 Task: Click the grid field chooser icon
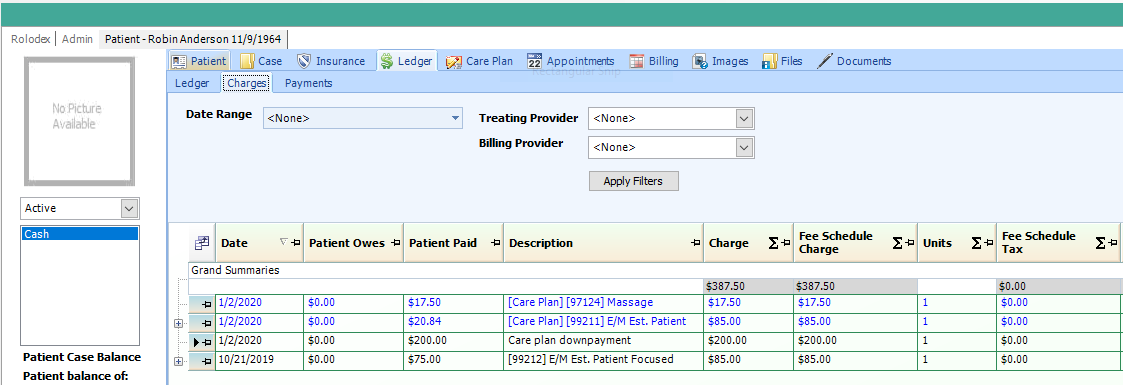(202, 243)
